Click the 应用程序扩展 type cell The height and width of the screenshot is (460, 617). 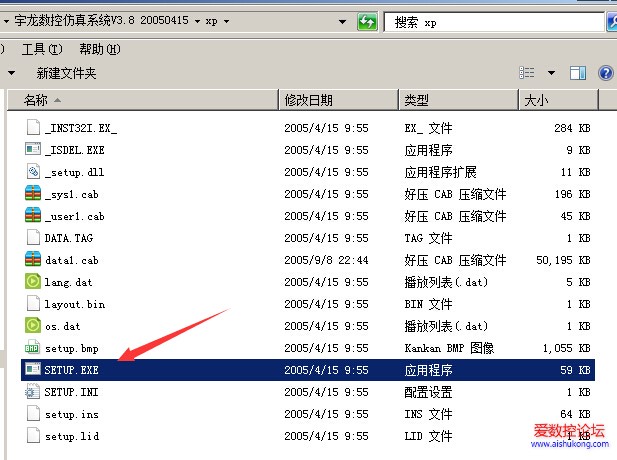(440, 172)
